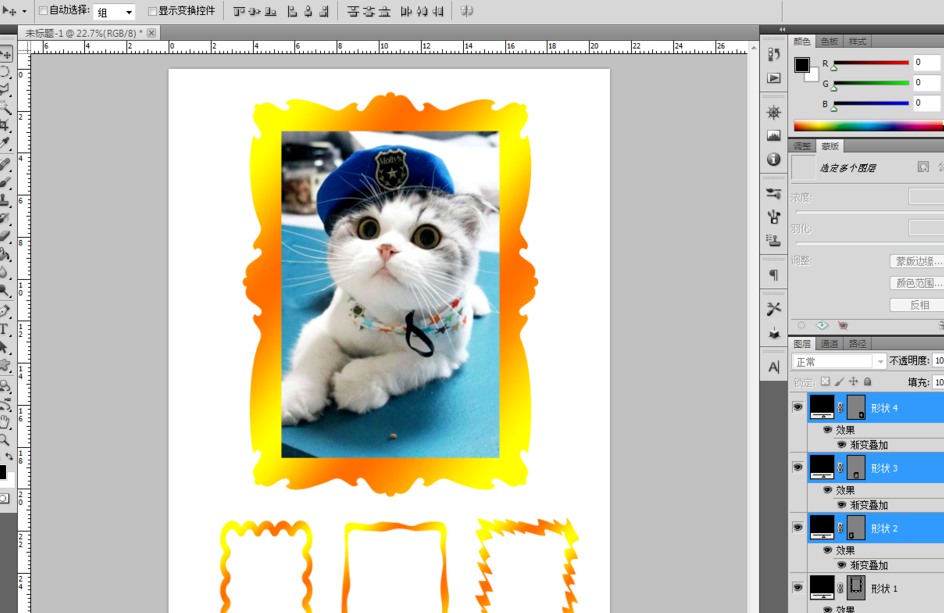
Task: Open the Move tool preset picker arrow
Action: click(25, 11)
